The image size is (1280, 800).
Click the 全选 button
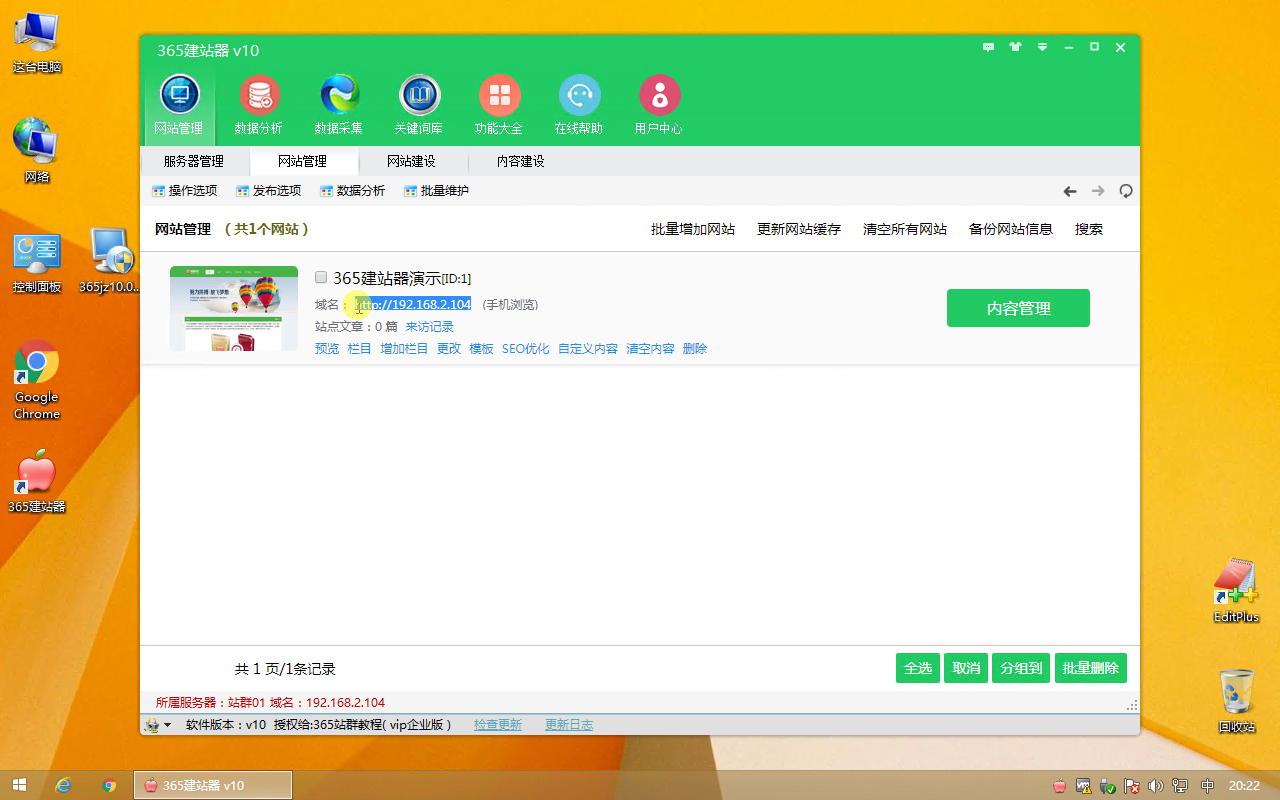[918, 668]
